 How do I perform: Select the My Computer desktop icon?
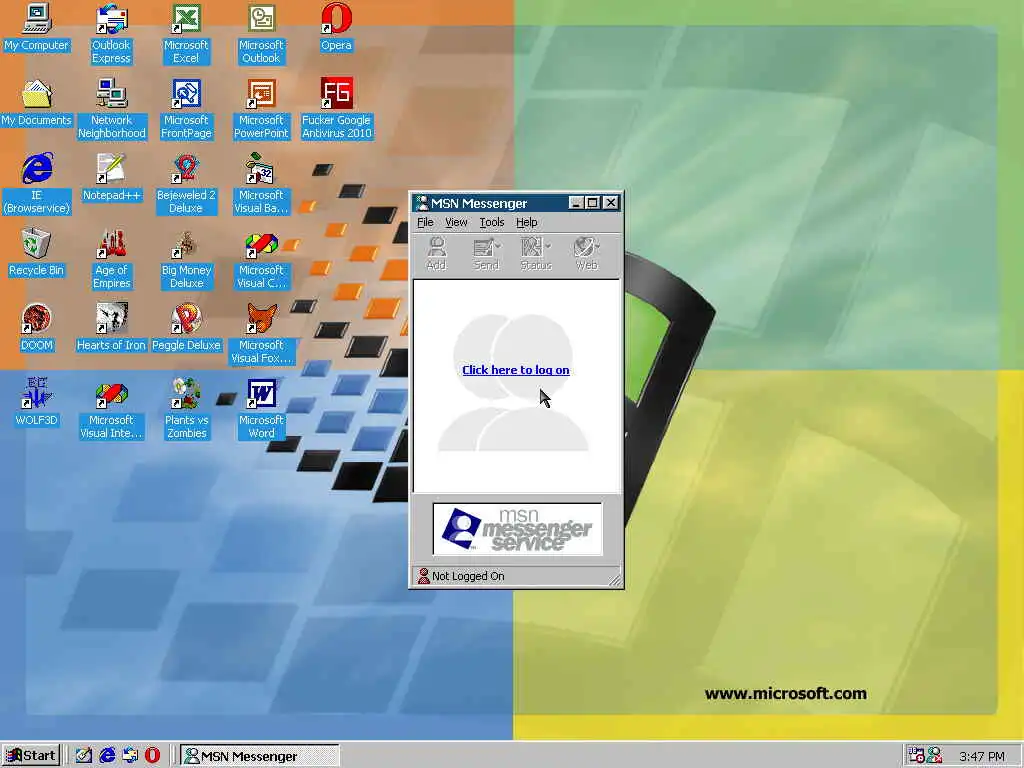[x=37, y=28]
